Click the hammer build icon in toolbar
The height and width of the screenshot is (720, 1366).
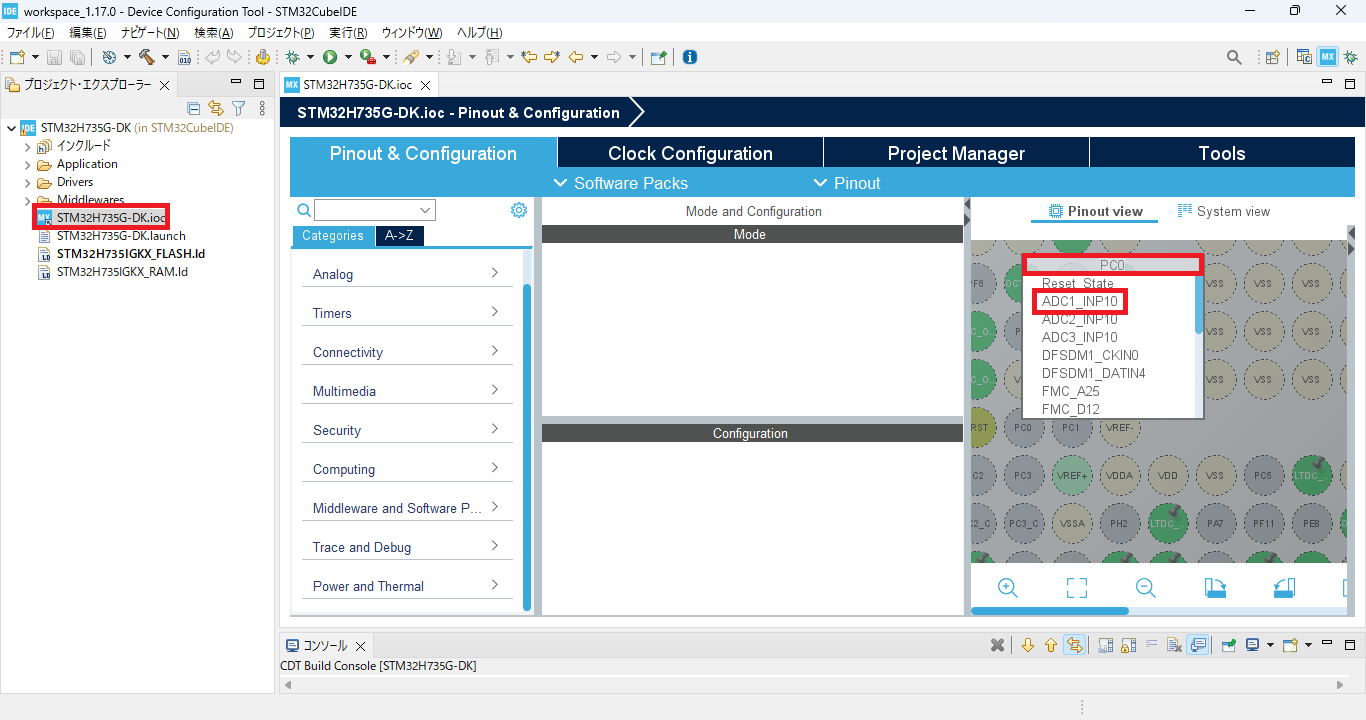tap(147, 57)
